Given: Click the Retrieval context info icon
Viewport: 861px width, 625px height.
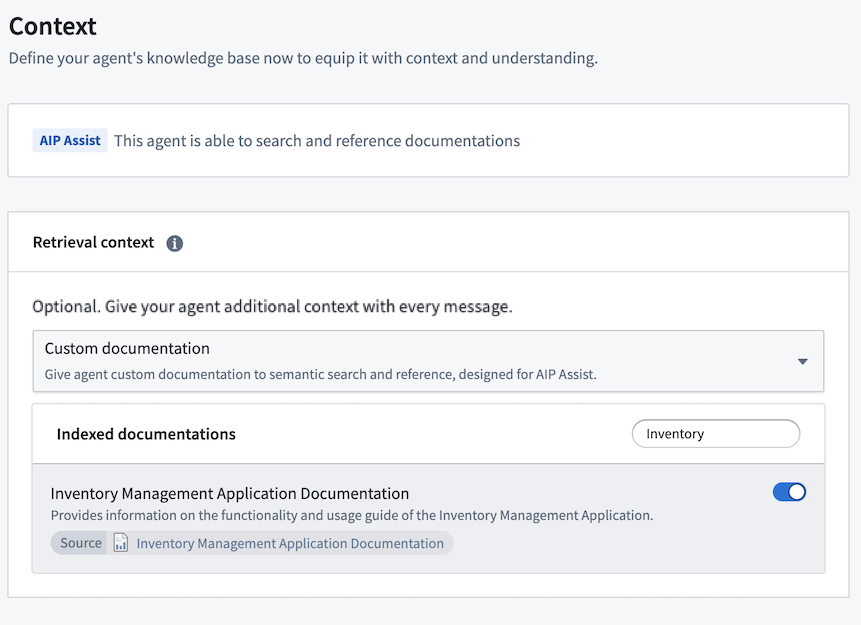Looking at the screenshot, I should pos(175,243).
